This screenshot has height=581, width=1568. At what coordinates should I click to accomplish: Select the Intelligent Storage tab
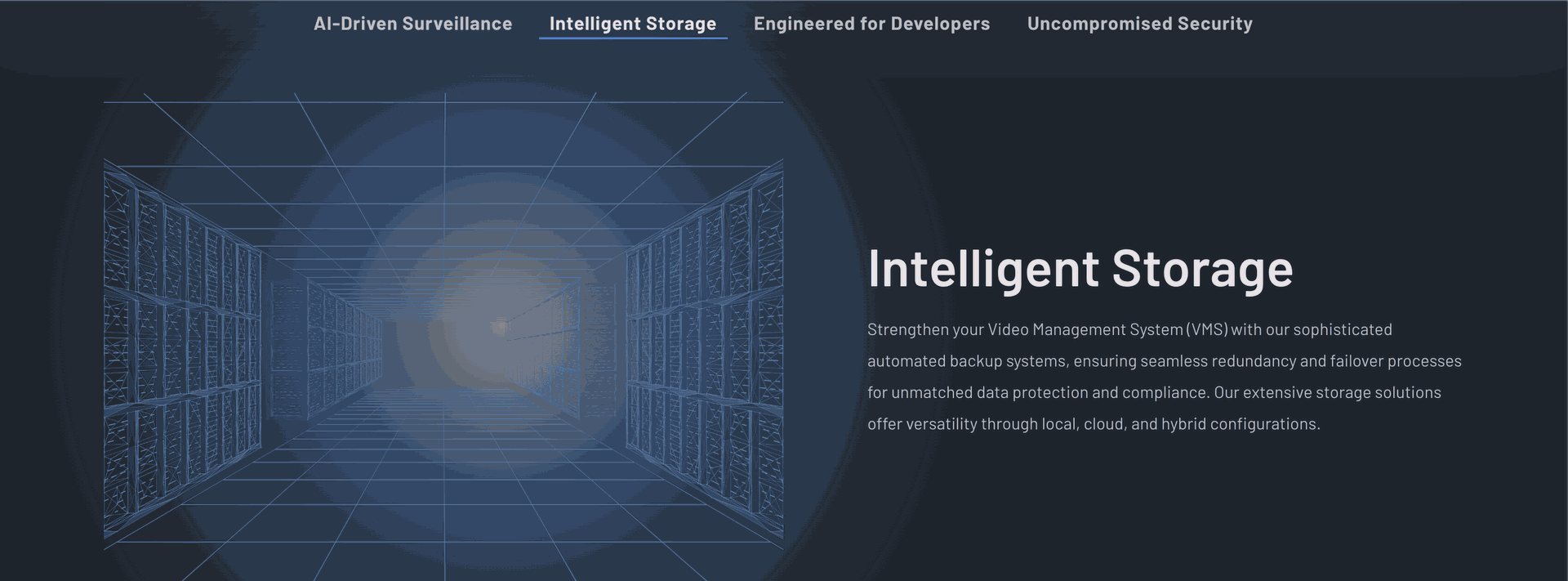click(632, 24)
